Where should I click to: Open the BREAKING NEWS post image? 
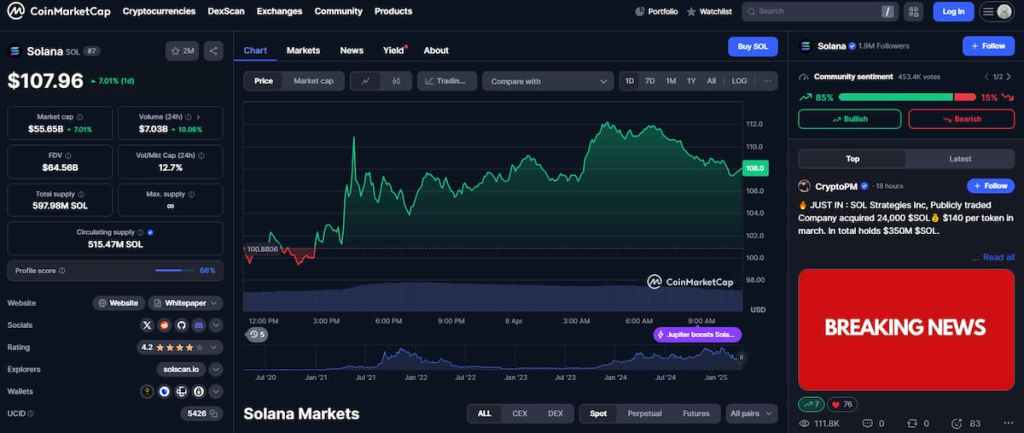(x=906, y=329)
